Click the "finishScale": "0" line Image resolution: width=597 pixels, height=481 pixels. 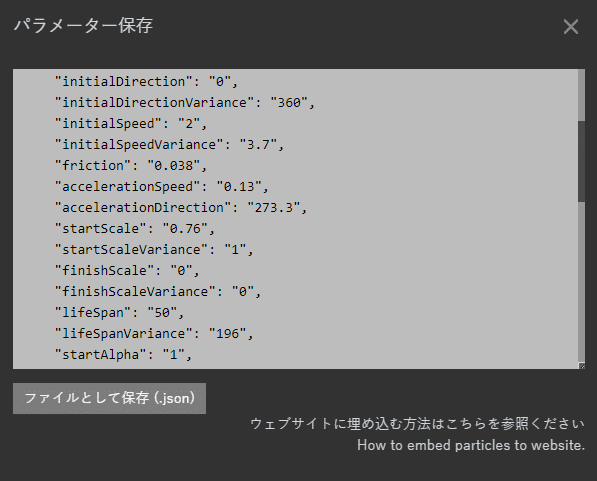tap(127, 270)
